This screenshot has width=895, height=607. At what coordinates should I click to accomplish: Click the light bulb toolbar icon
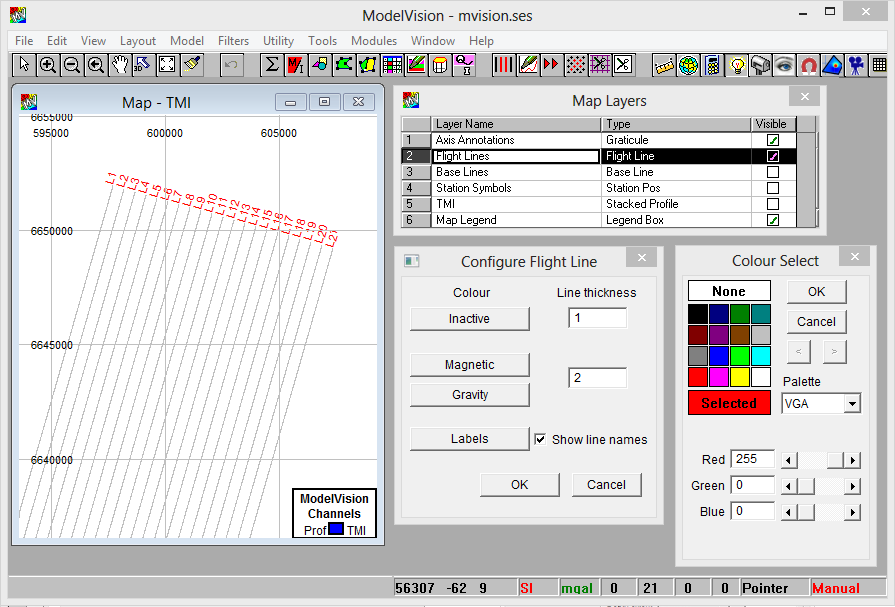click(737, 65)
